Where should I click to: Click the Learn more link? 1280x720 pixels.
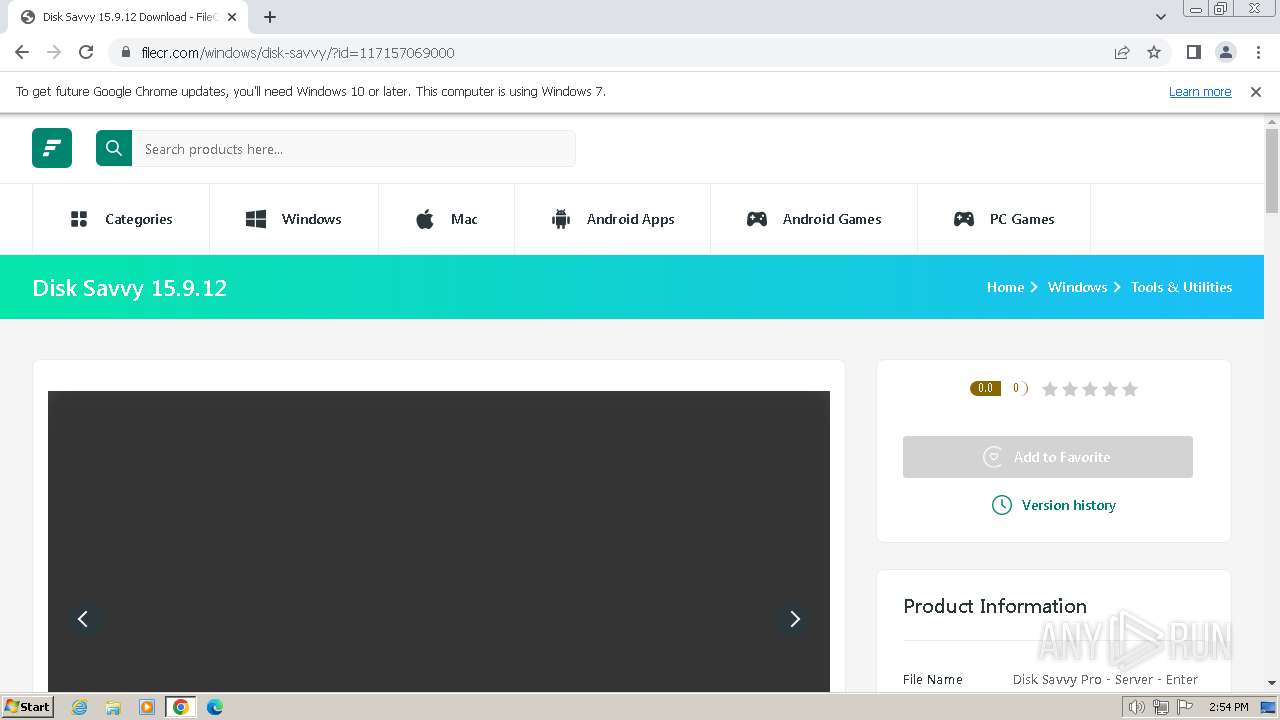click(1200, 91)
